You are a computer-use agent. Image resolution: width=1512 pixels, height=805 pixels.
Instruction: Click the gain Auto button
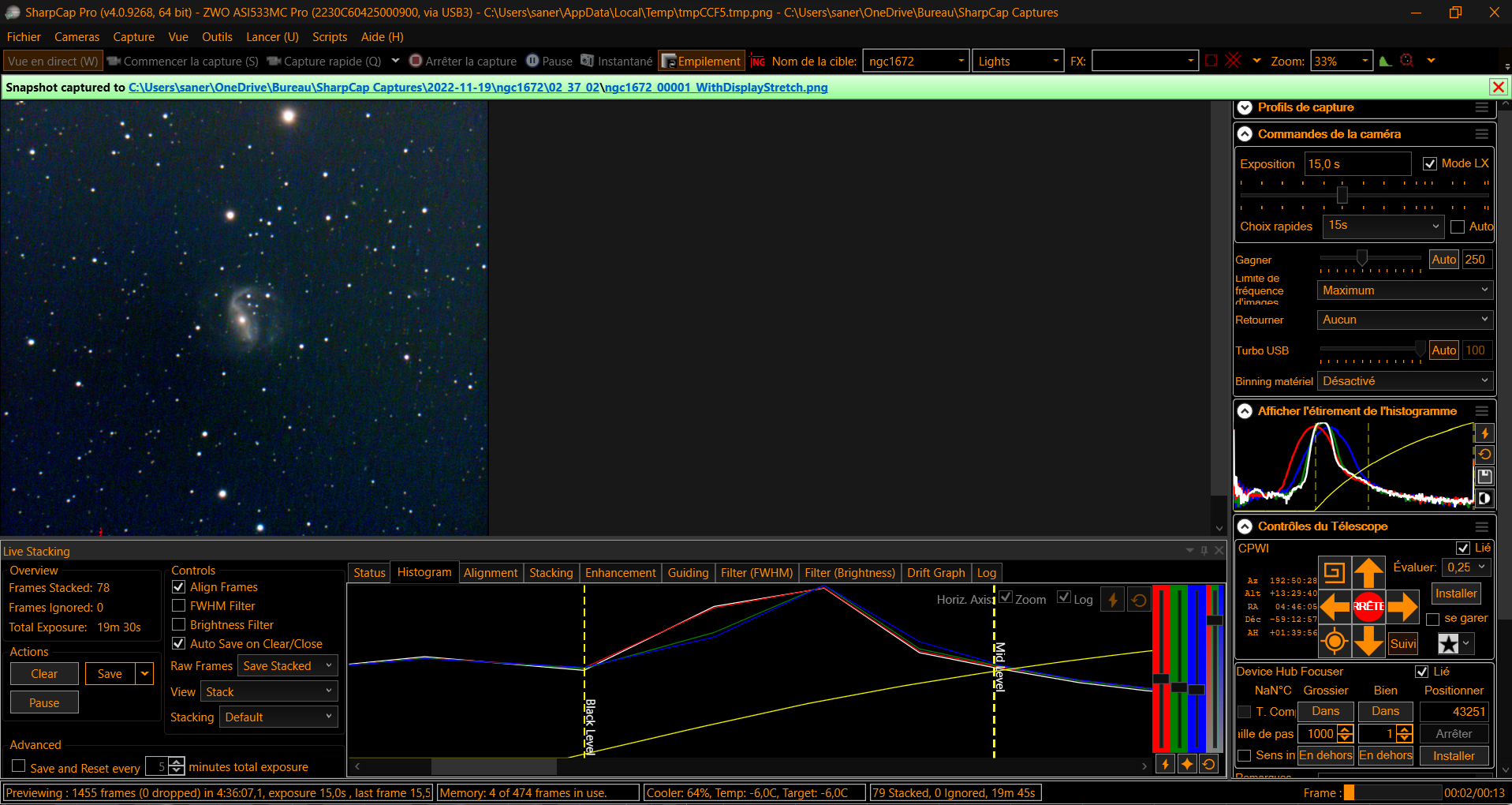pos(1443,259)
